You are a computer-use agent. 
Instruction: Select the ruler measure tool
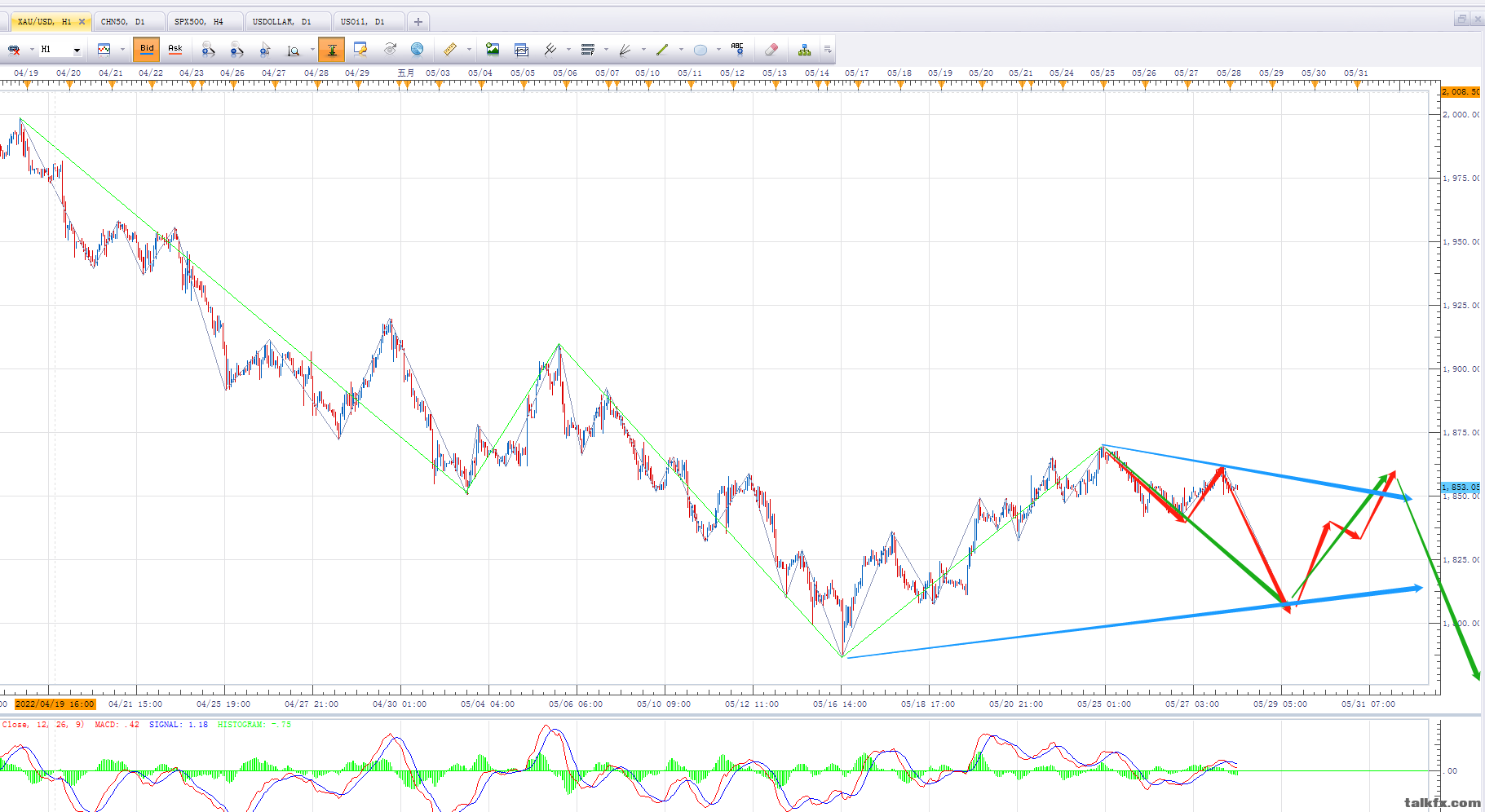click(450, 50)
